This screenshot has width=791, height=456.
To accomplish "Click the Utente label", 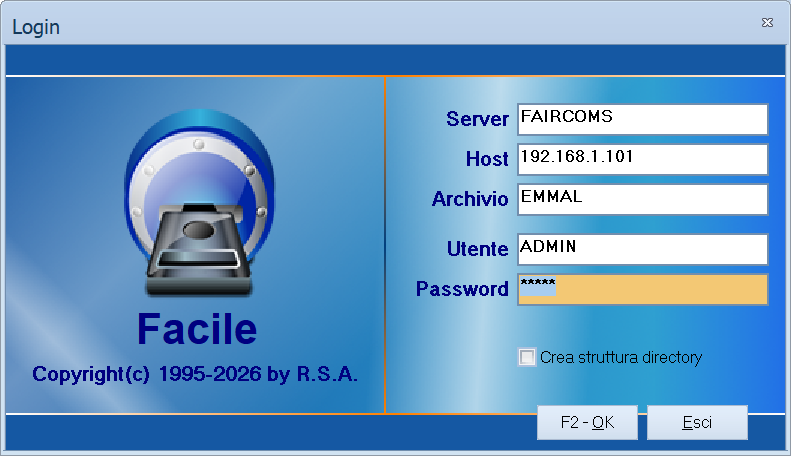I will coord(477,249).
